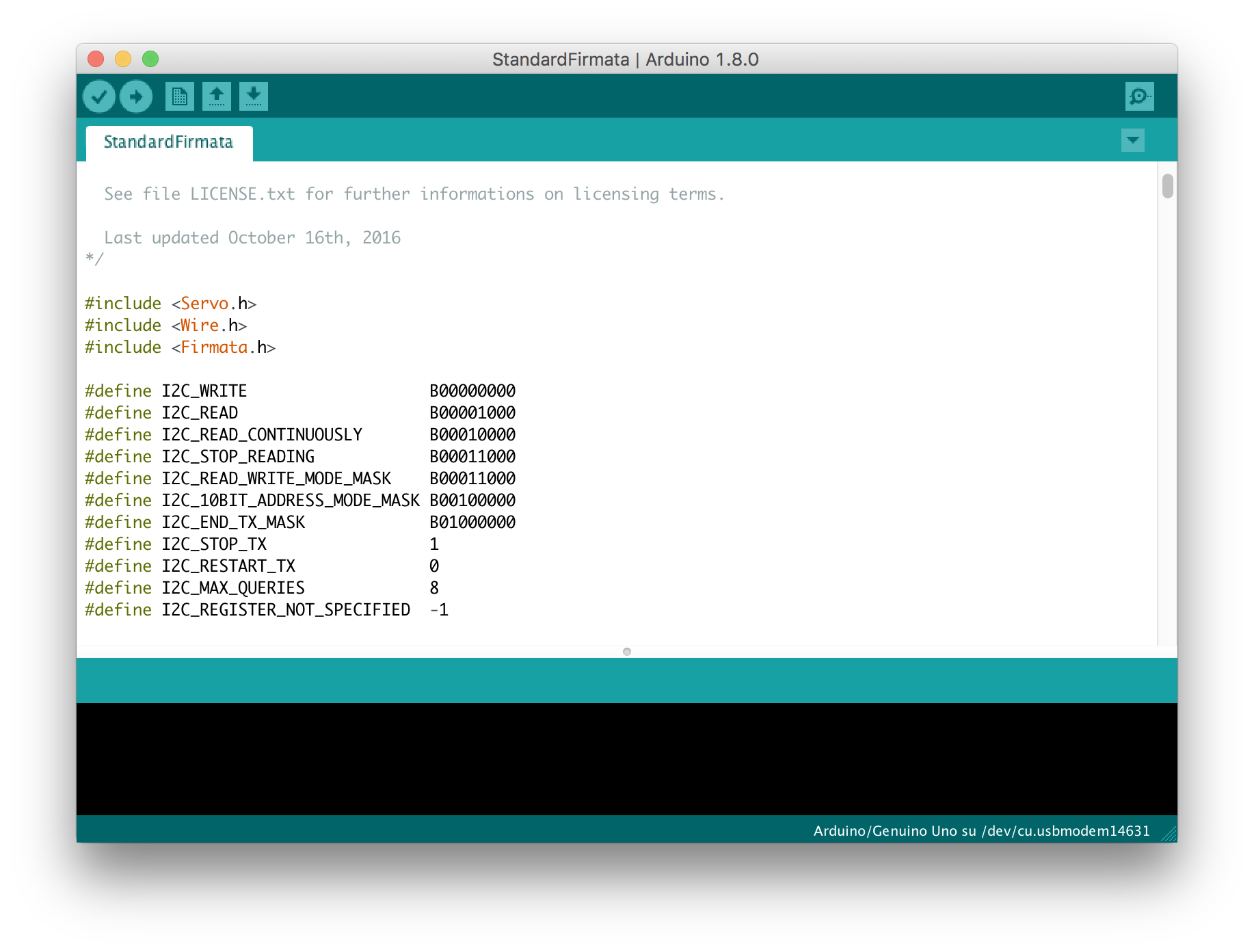Expand the tab options dropdown arrow
The width and height of the screenshot is (1254, 952).
coord(1133,140)
